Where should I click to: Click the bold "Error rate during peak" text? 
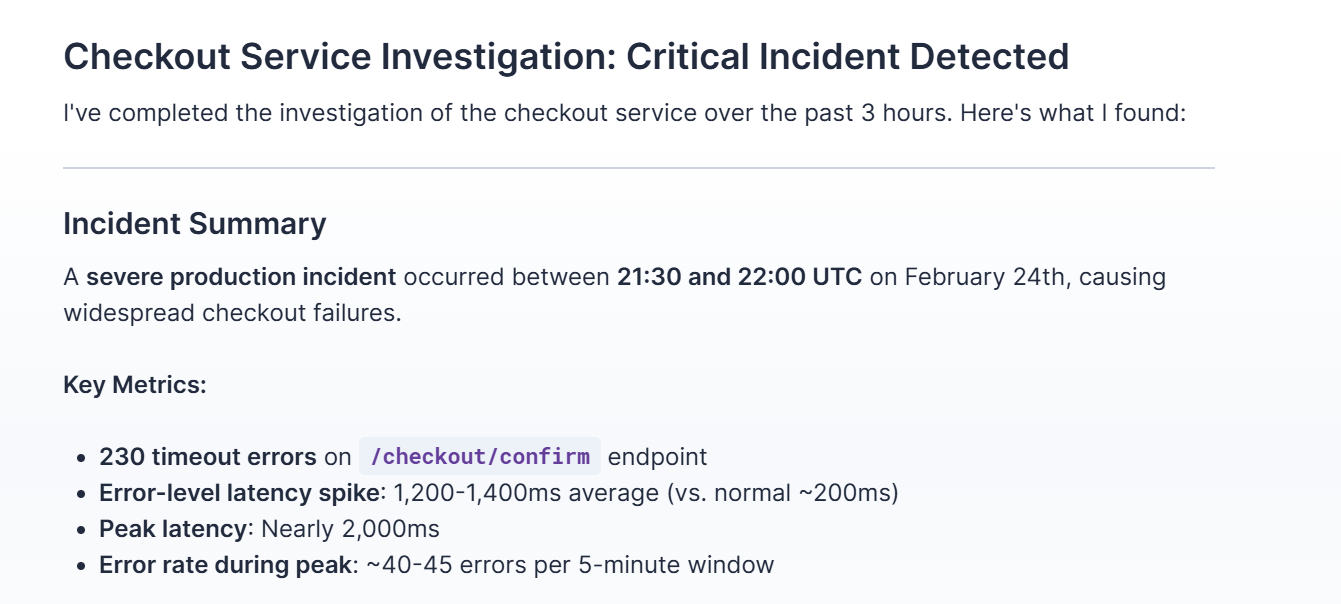(x=226, y=565)
